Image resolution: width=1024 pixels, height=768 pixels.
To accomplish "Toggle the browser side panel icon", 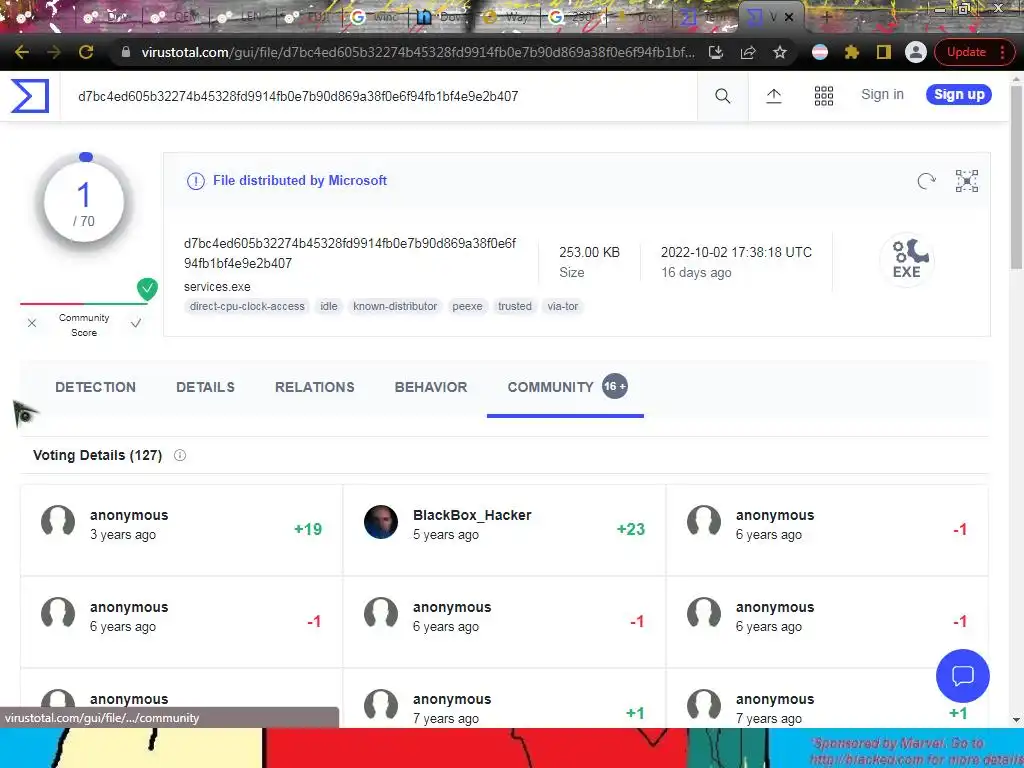I will [884, 52].
